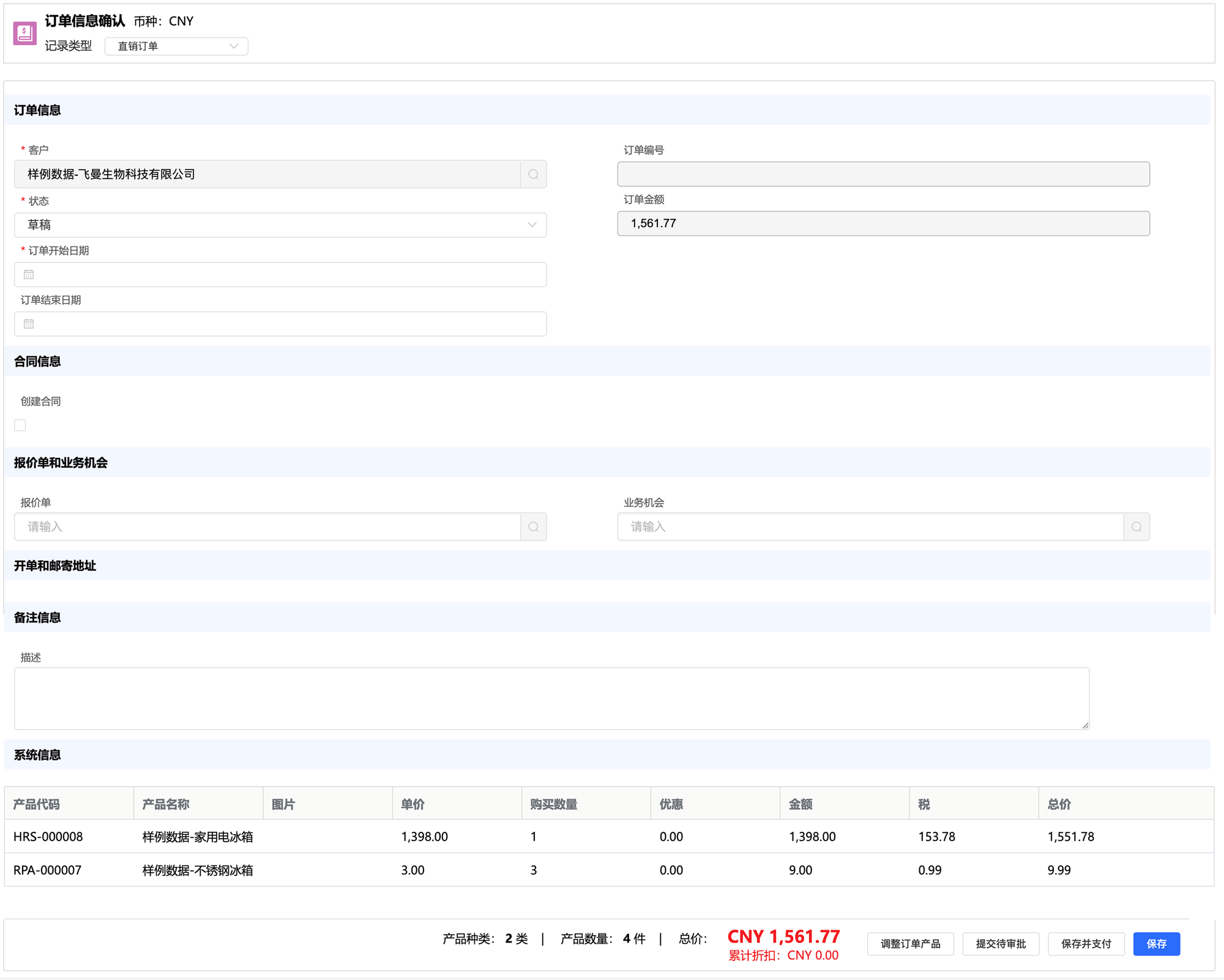
Task: Click the order end date calendar icon
Action: 29,324
